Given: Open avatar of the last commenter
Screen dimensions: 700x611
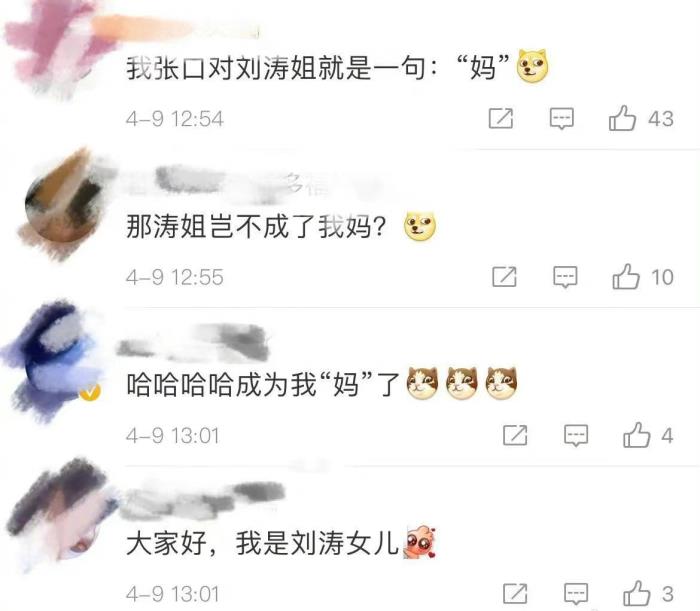Looking at the screenshot, I should click(60, 513).
